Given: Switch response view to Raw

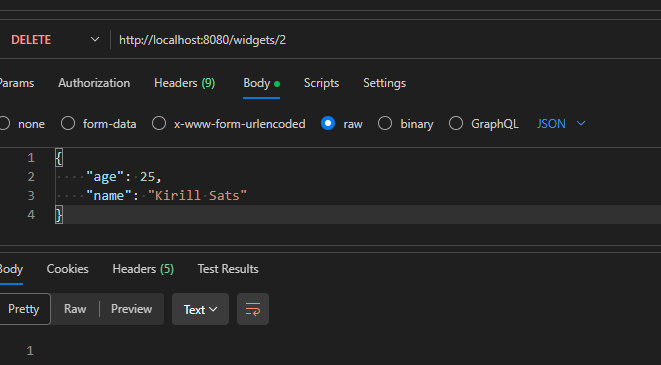Looking at the screenshot, I should pyautogui.click(x=75, y=309).
